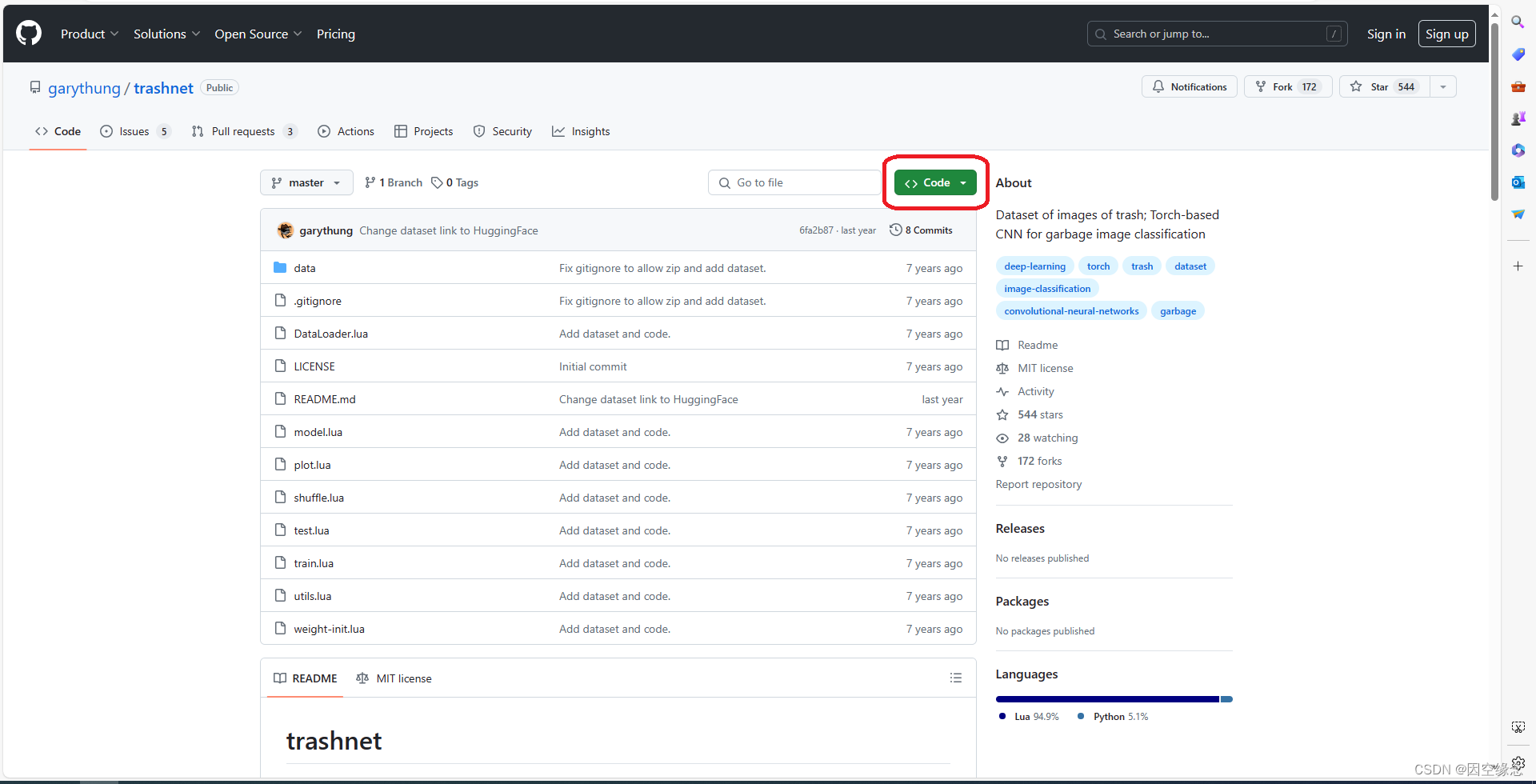
Task: Switch to the Pull requests tab
Action: point(244,131)
